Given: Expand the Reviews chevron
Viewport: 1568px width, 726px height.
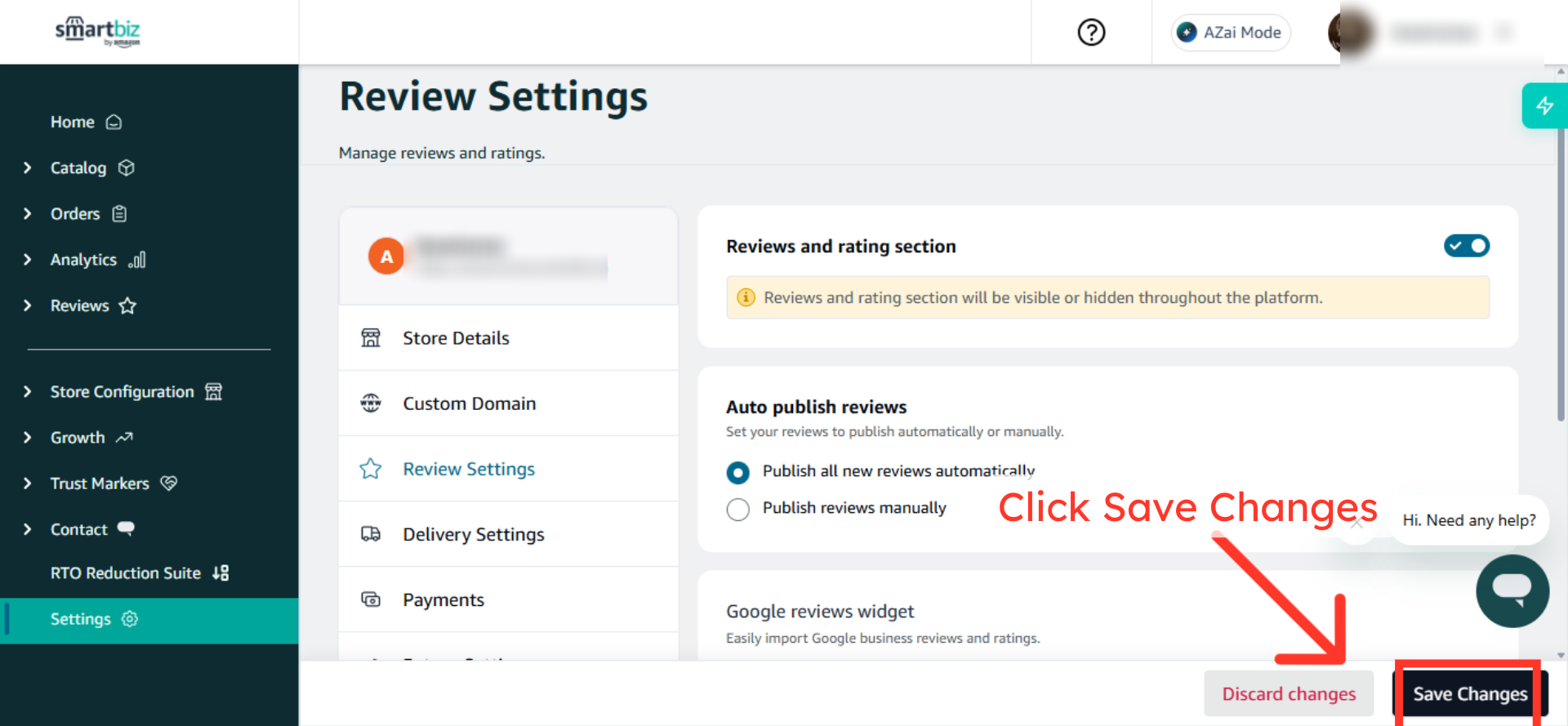Looking at the screenshot, I should (28, 305).
